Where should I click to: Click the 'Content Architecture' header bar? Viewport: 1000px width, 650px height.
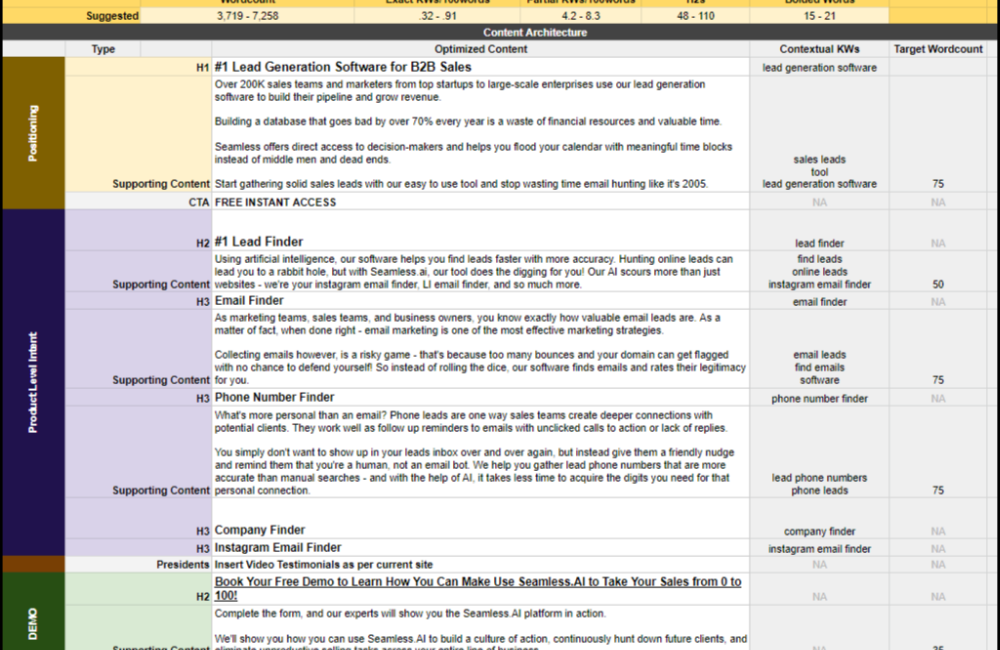tap(534, 33)
